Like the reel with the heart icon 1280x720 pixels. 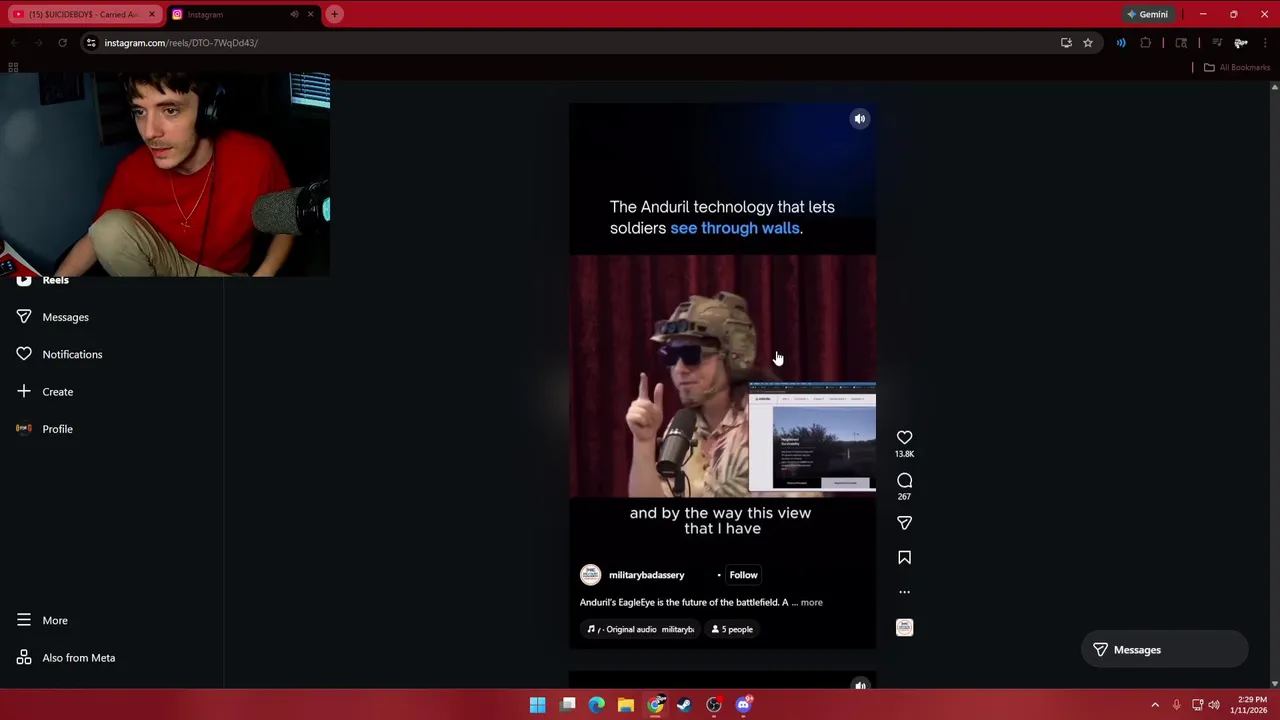[x=904, y=438]
